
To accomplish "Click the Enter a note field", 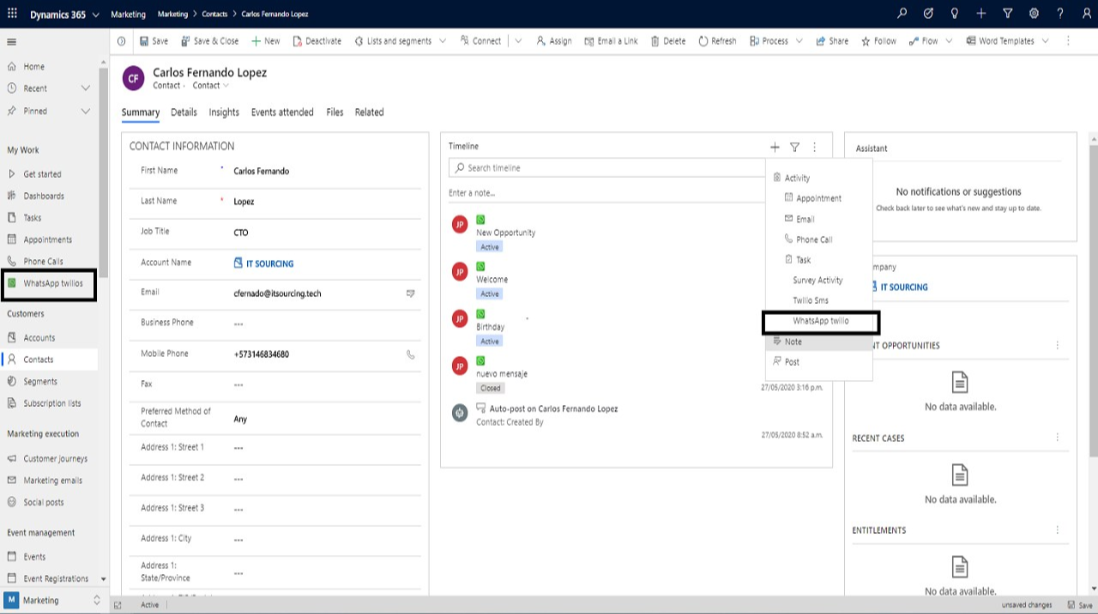I will 606,193.
